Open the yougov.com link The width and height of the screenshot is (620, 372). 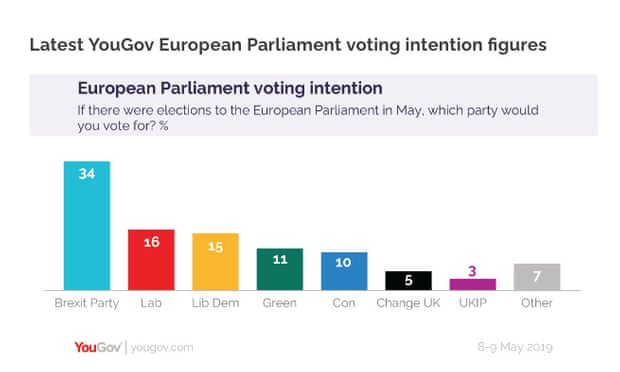(162, 348)
